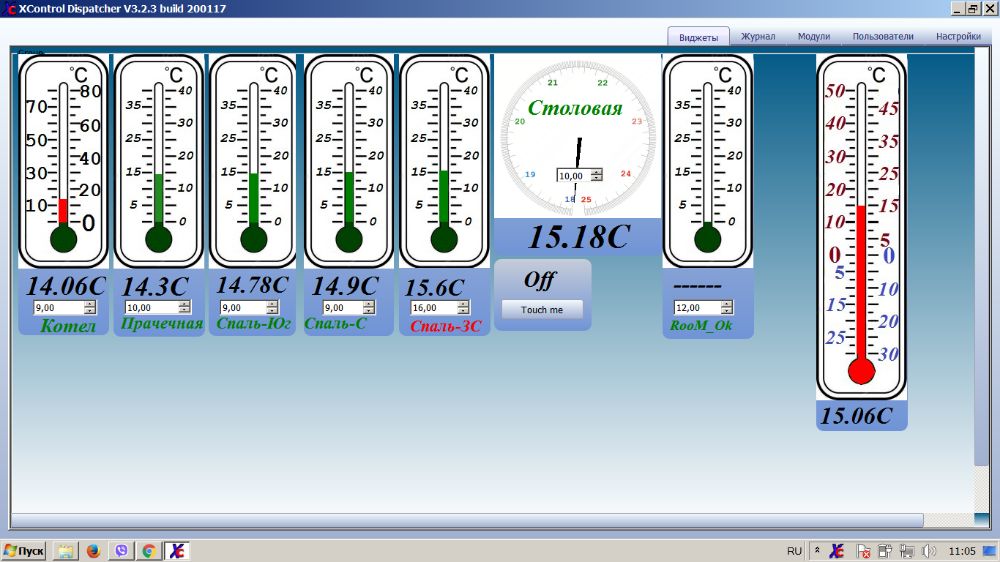Click the Спаль-Юг setpoint field
This screenshot has width=1000, height=562.
(x=243, y=307)
